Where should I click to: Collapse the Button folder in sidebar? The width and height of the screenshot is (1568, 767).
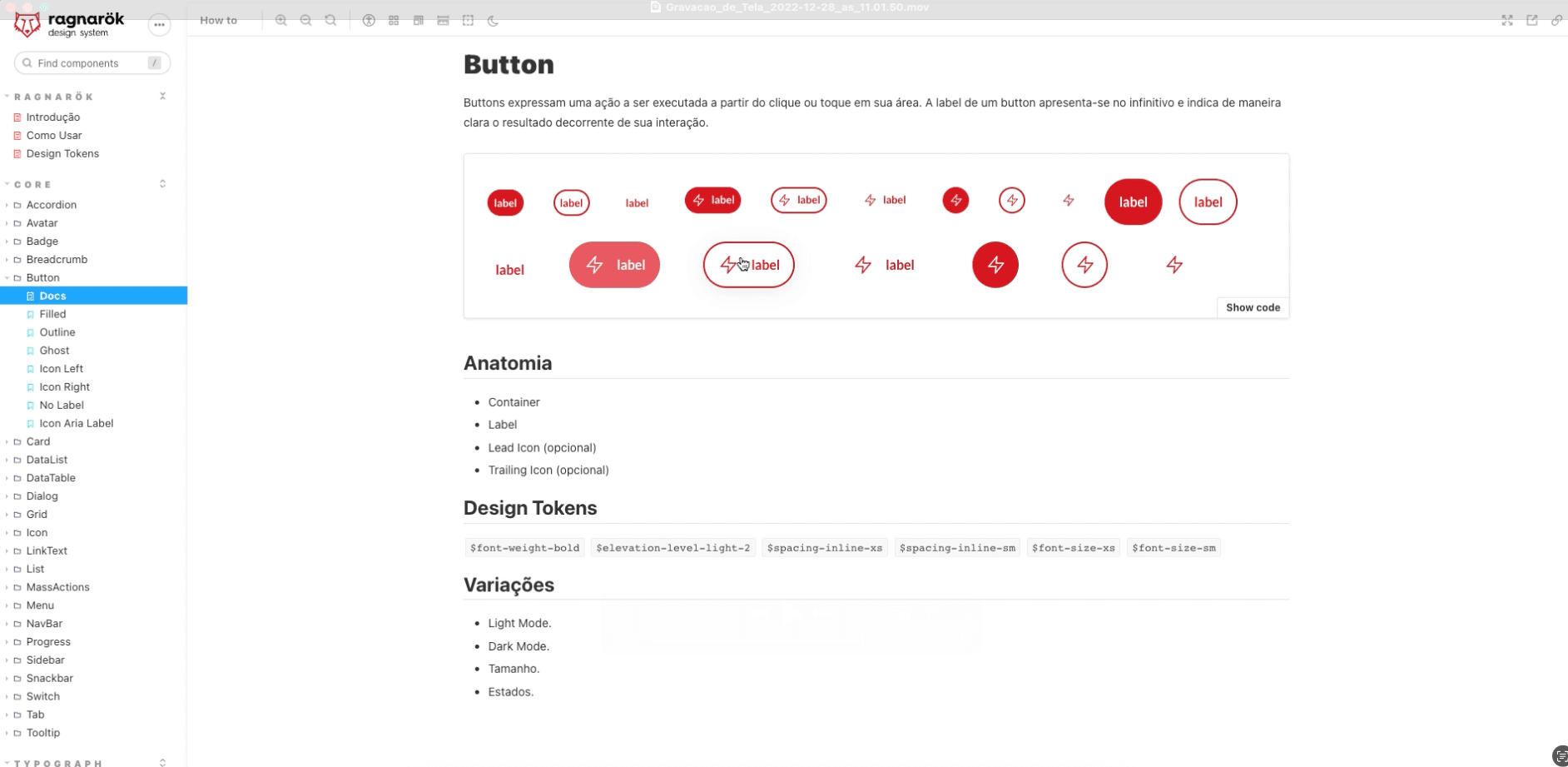point(42,278)
